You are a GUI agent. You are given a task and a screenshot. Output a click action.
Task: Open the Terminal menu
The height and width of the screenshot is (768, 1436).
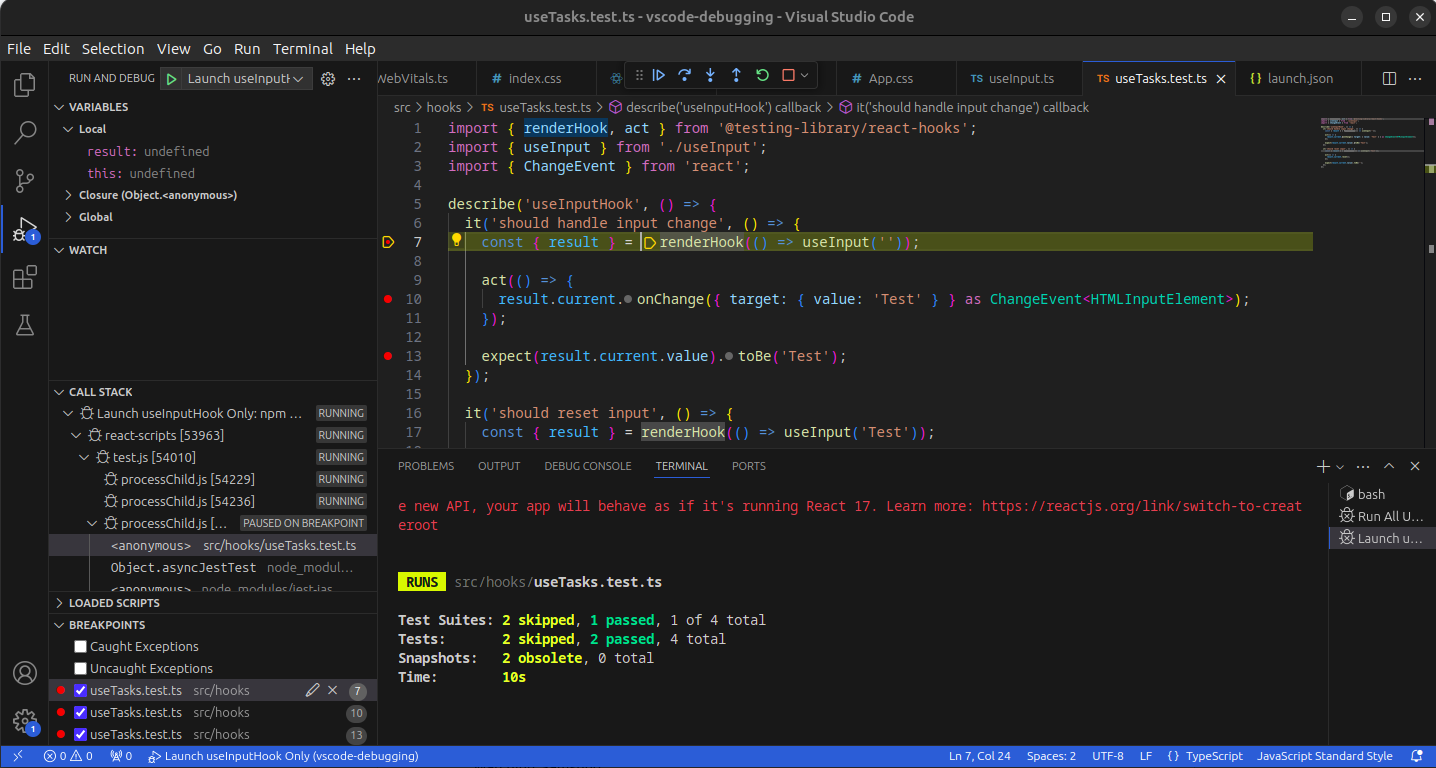pyautogui.click(x=303, y=49)
